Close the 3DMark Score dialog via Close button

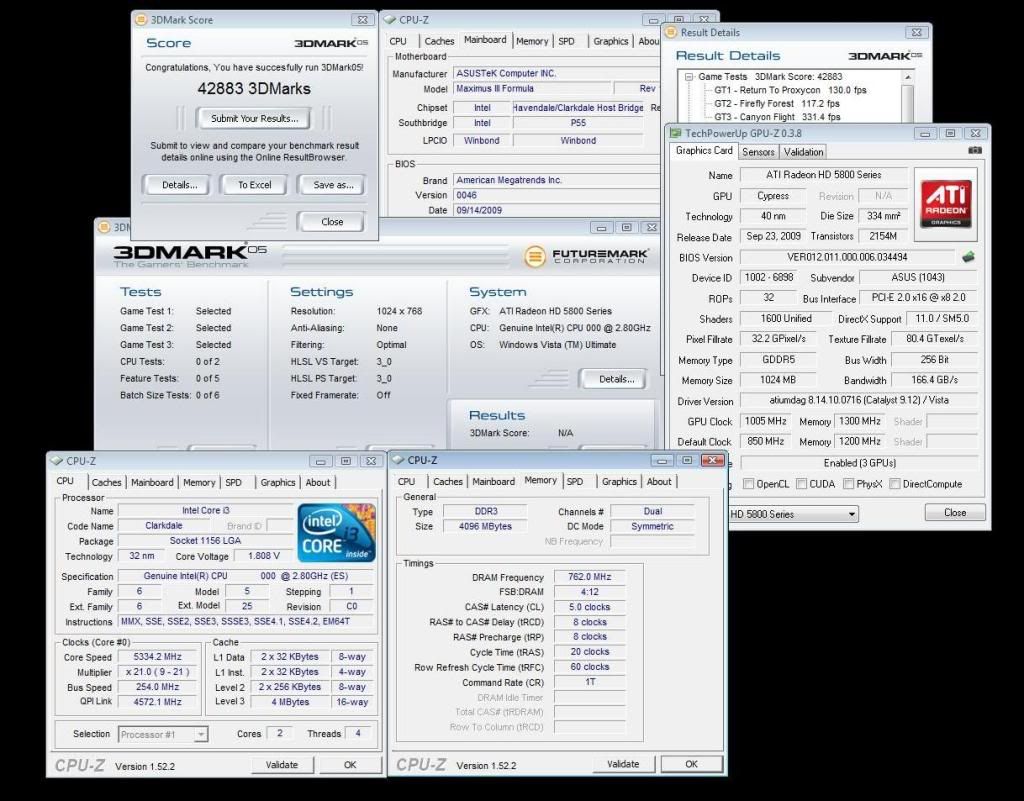(332, 222)
